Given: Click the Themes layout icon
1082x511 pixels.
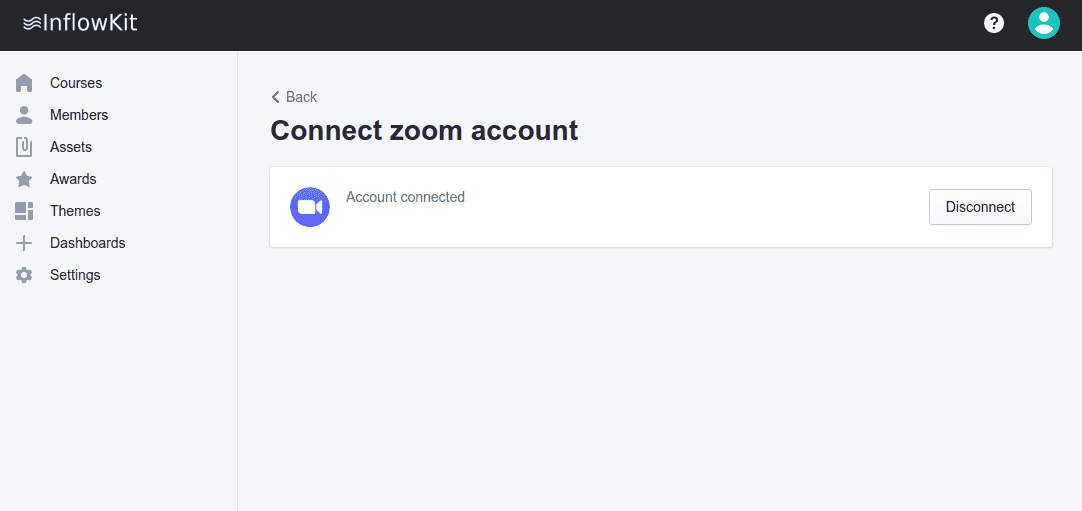Looking at the screenshot, I should tap(24, 211).
